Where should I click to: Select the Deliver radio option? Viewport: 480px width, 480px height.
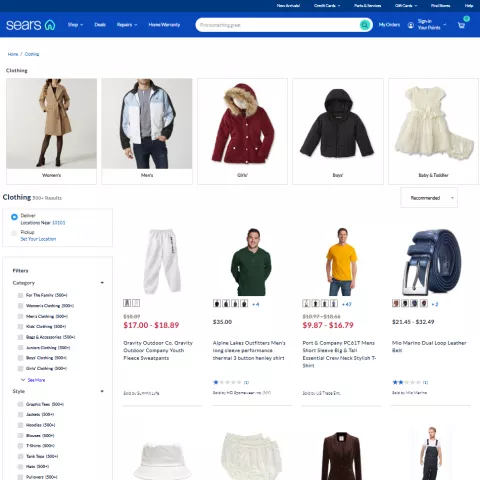(14, 217)
